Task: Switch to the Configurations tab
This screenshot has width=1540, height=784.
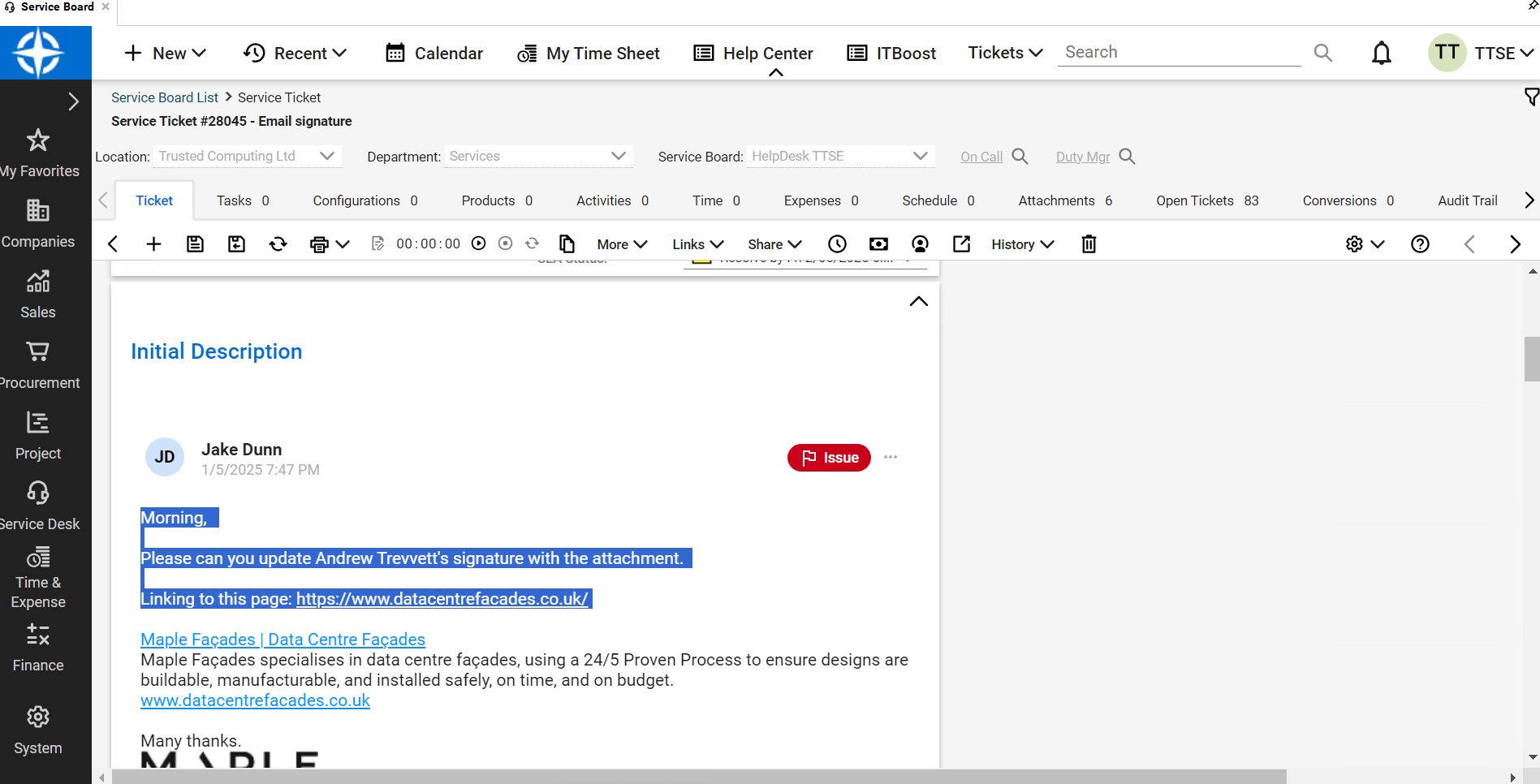Action: pos(365,200)
